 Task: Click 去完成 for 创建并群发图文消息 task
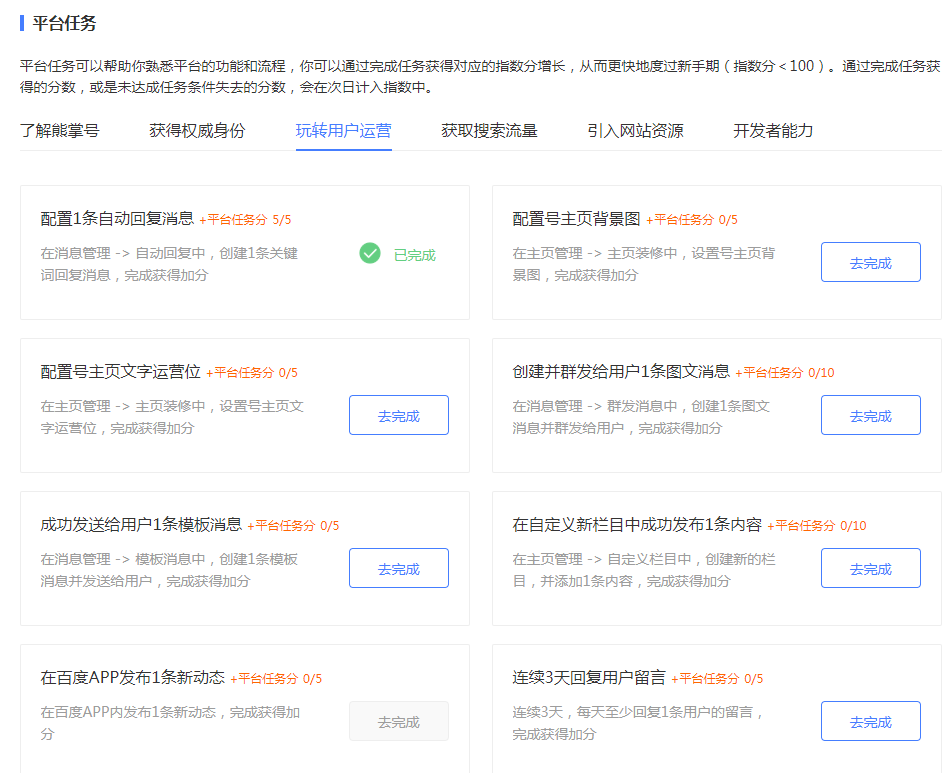(870, 414)
